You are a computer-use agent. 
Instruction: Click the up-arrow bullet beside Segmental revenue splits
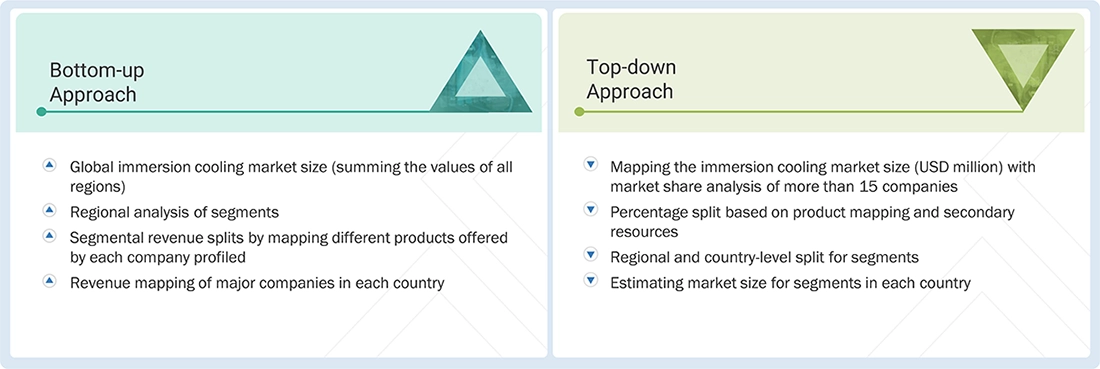pos(49,236)
